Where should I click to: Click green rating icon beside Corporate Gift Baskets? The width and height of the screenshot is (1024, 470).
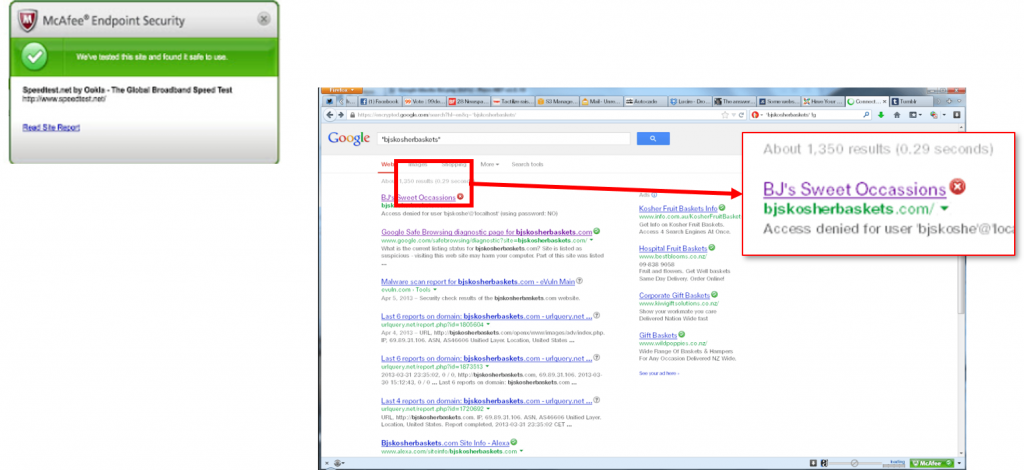click(x=714, y=295)
